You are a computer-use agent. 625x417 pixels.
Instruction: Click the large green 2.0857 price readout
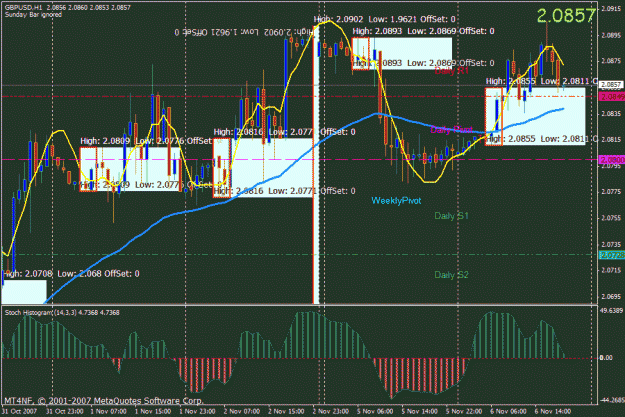coord(566,16)
